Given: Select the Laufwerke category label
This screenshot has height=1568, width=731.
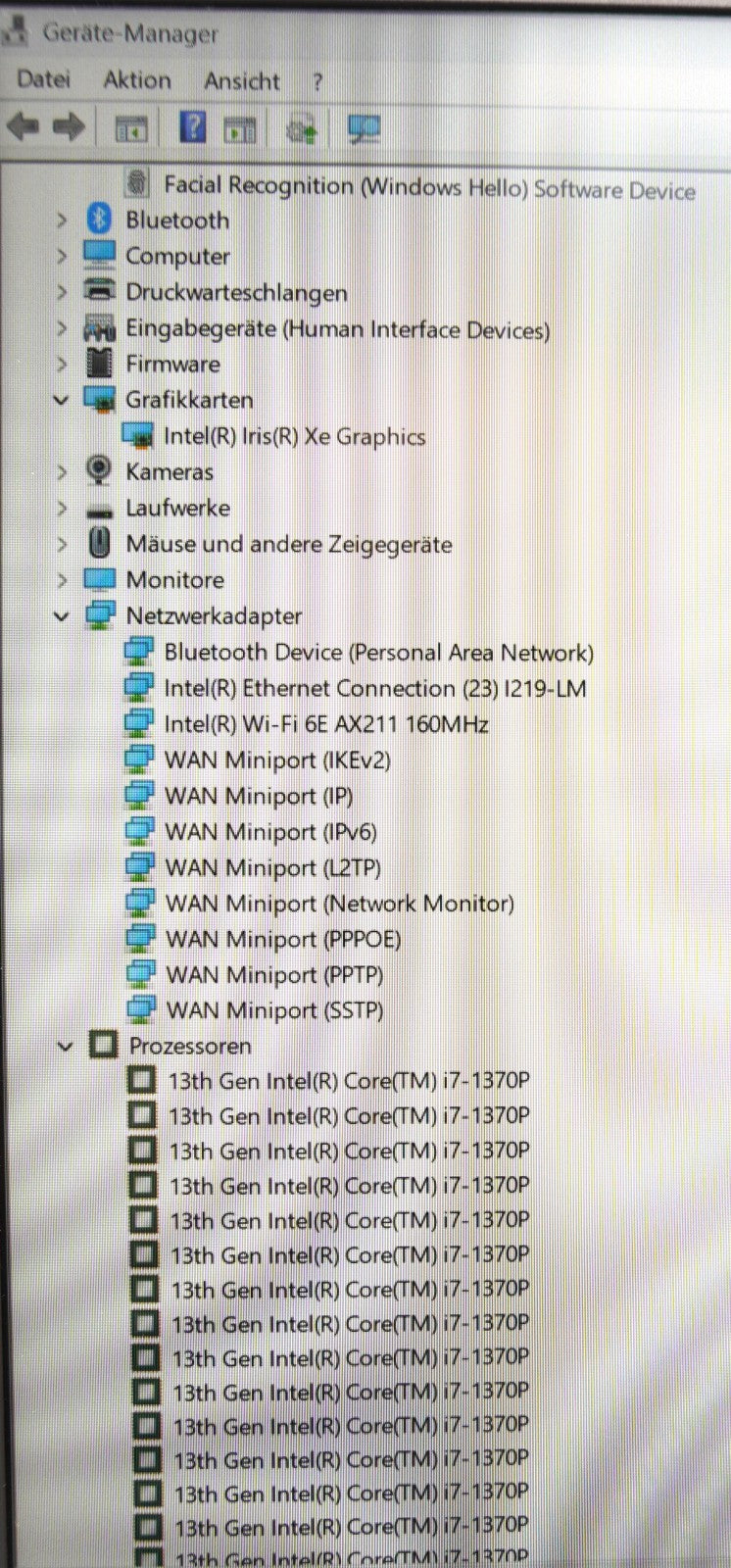Looking at the screenshot, I should pyautogui.click(x=178, y=508).
